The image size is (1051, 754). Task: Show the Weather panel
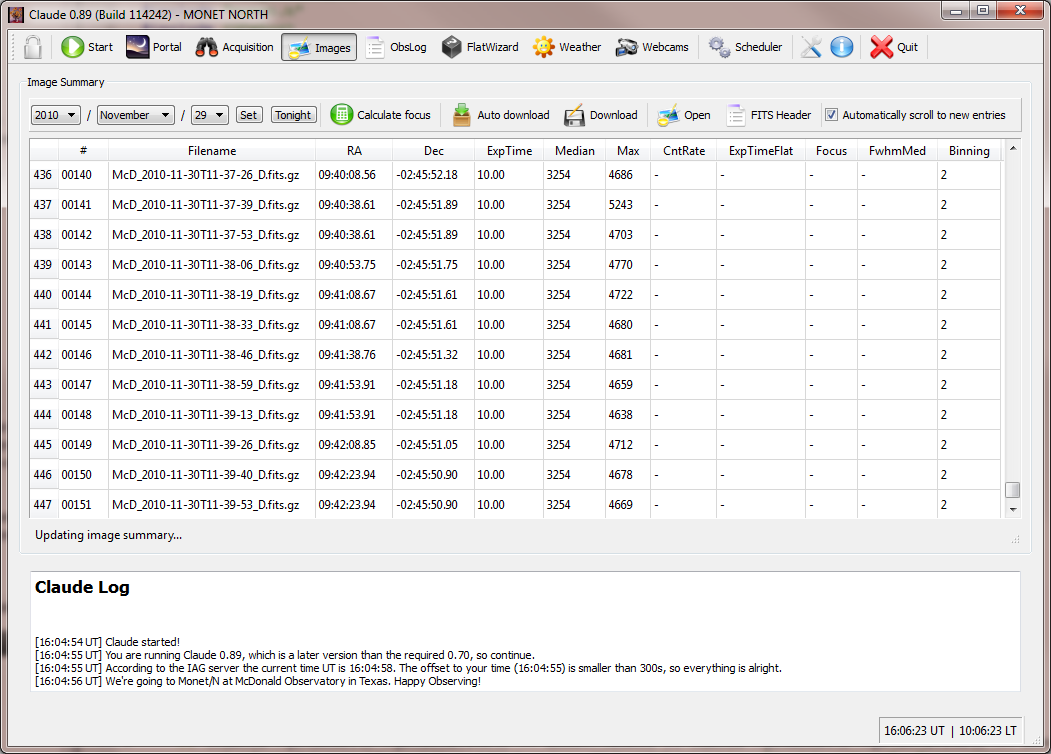click(567, 47)
